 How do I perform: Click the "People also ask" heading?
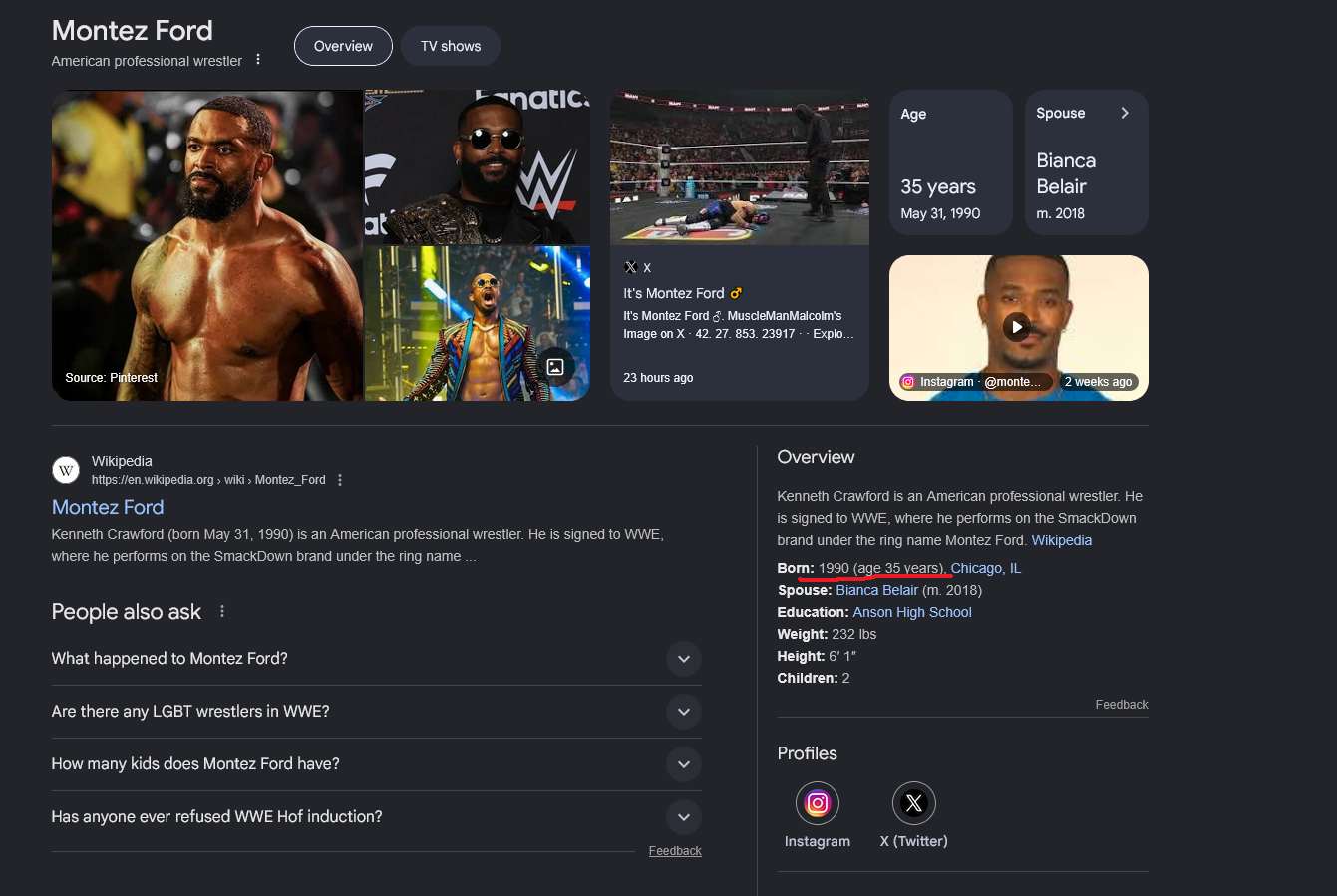click(127, 612)
